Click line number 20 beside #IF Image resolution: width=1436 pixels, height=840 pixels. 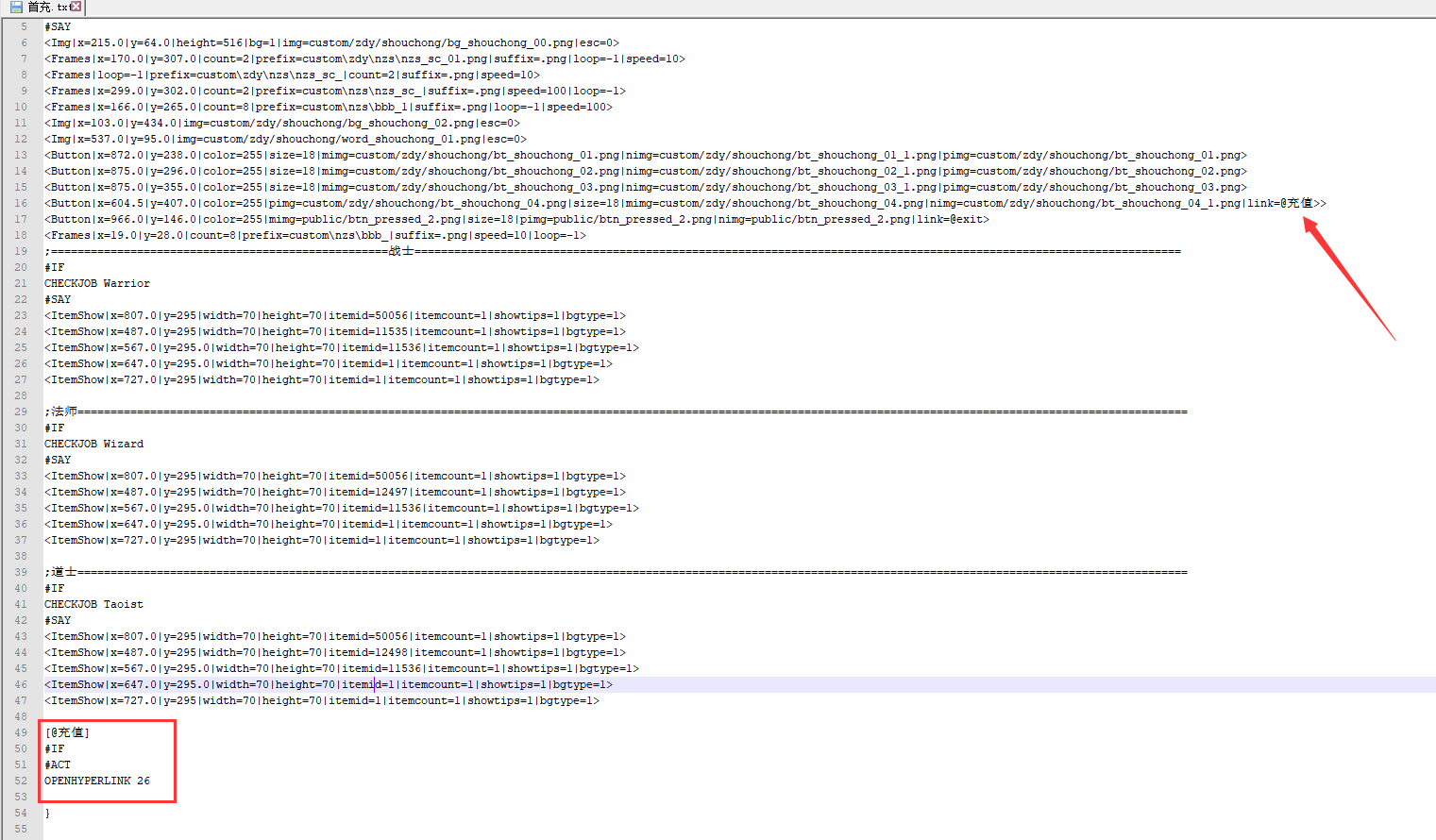coord(21,267)
